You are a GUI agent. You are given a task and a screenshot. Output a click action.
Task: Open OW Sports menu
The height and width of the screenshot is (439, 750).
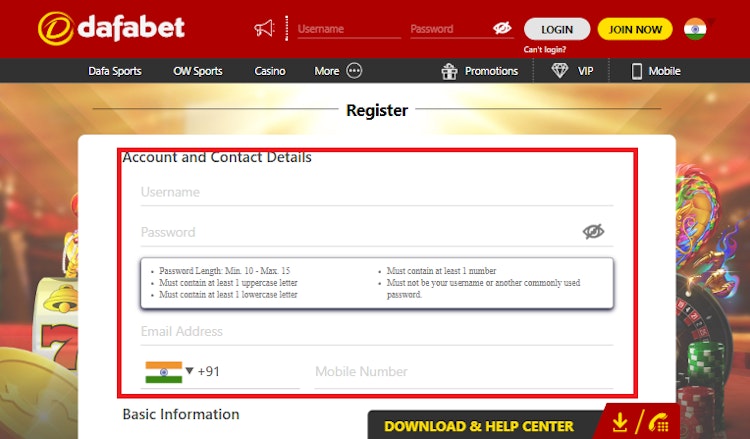(198, 71)
